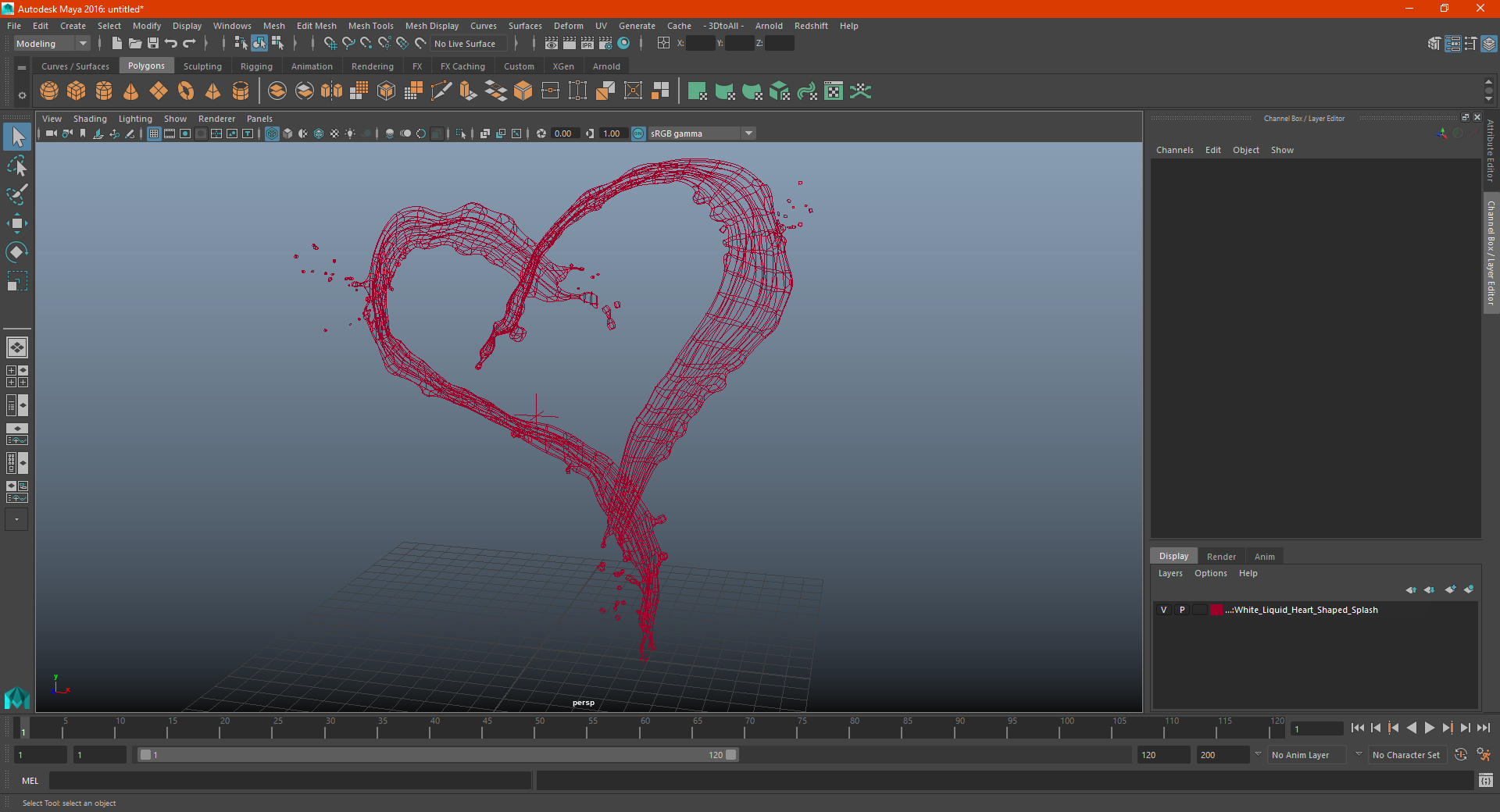Toggle textured display in viewport toolbar
The image size is (1500, 812).
[x=334, y=134]
